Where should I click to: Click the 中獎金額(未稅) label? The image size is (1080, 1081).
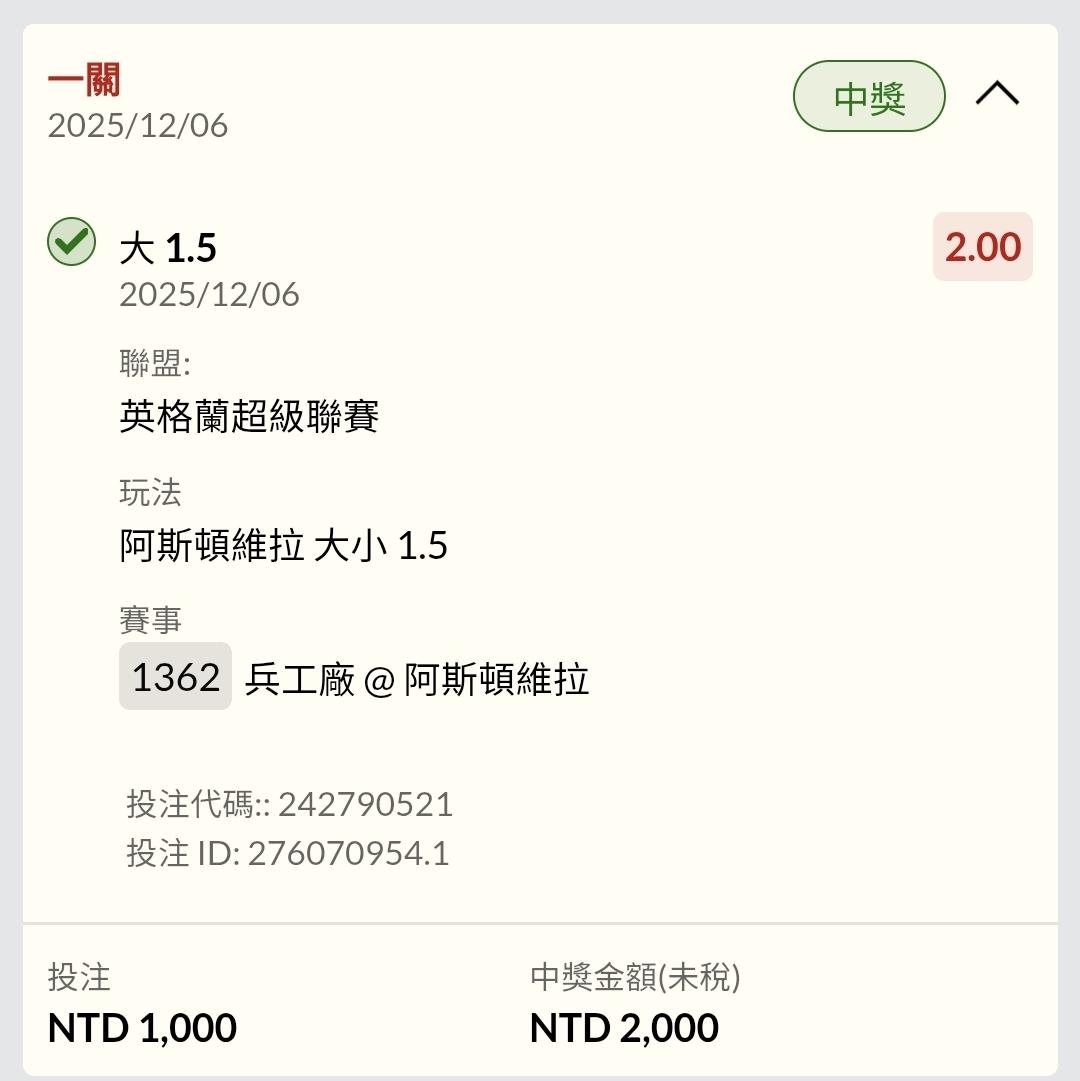[x=635, y=977]
